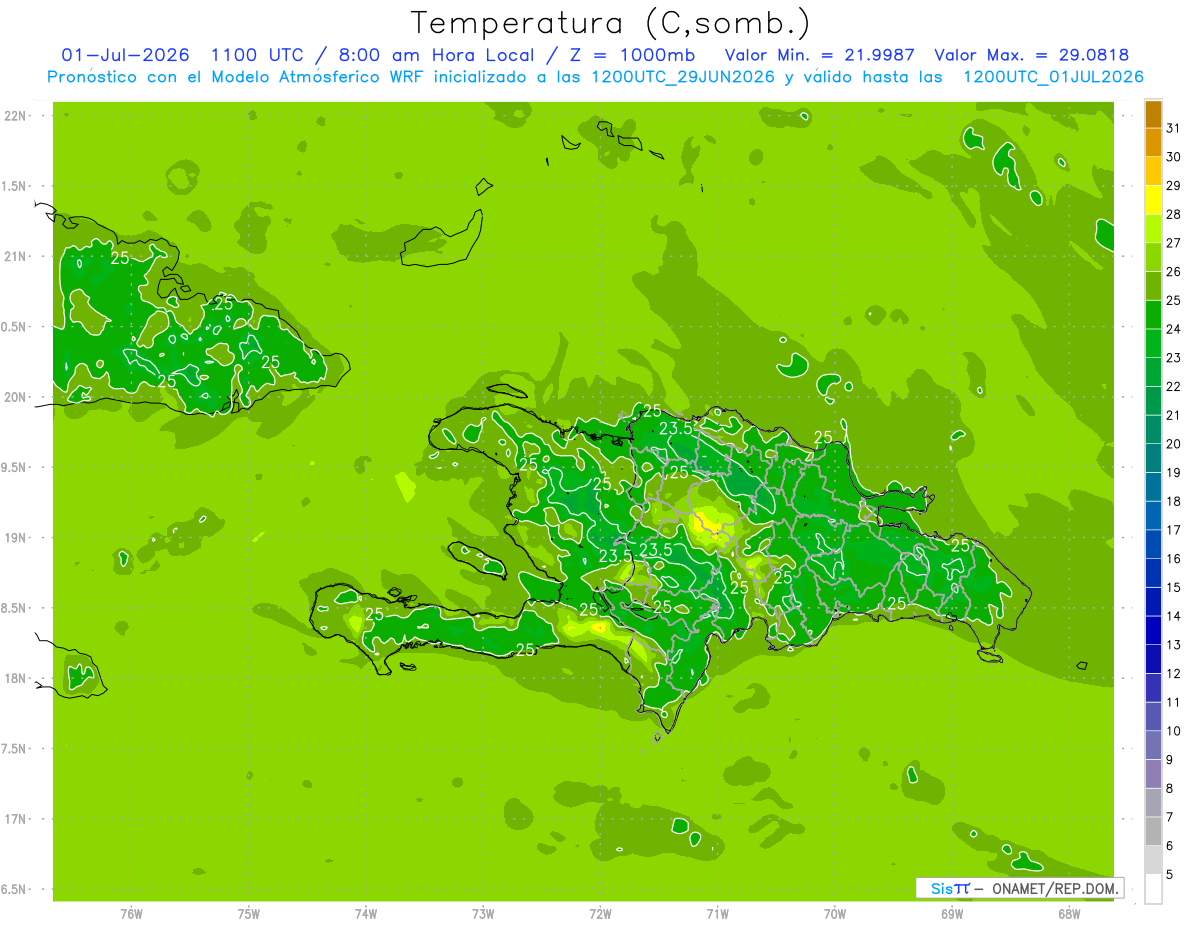Click the '20N' latitude axis label

click(x=14, y=397)
